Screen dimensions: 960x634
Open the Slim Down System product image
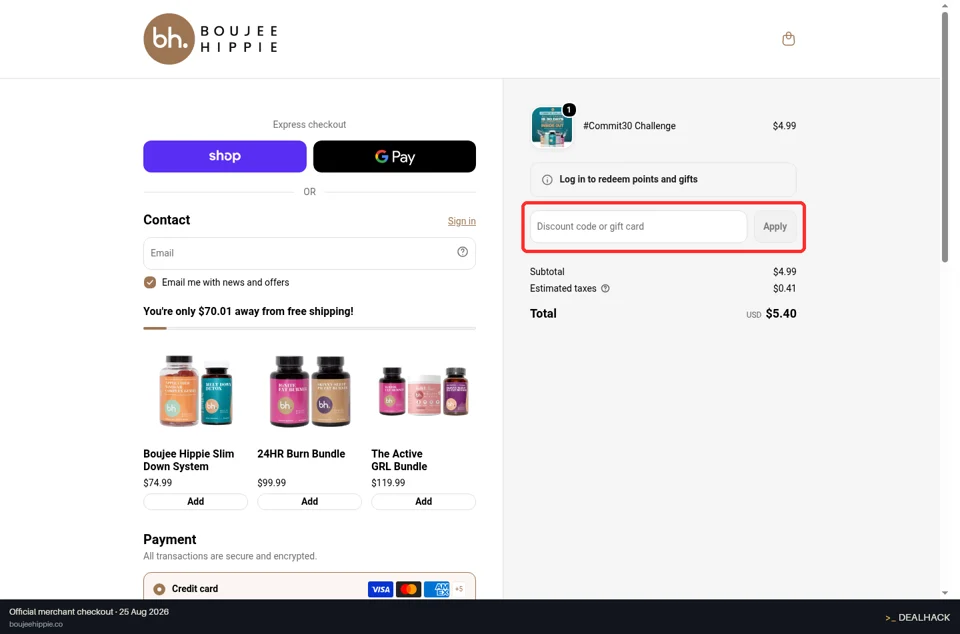tap(195, 391)
